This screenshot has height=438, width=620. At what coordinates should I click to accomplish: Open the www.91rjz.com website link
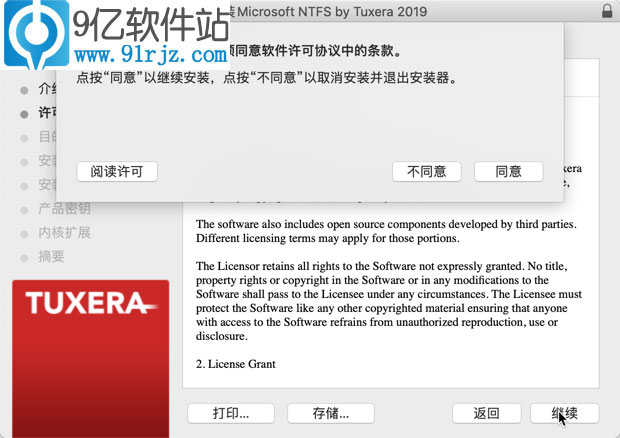pyautogui.click(x=151, y=55)
